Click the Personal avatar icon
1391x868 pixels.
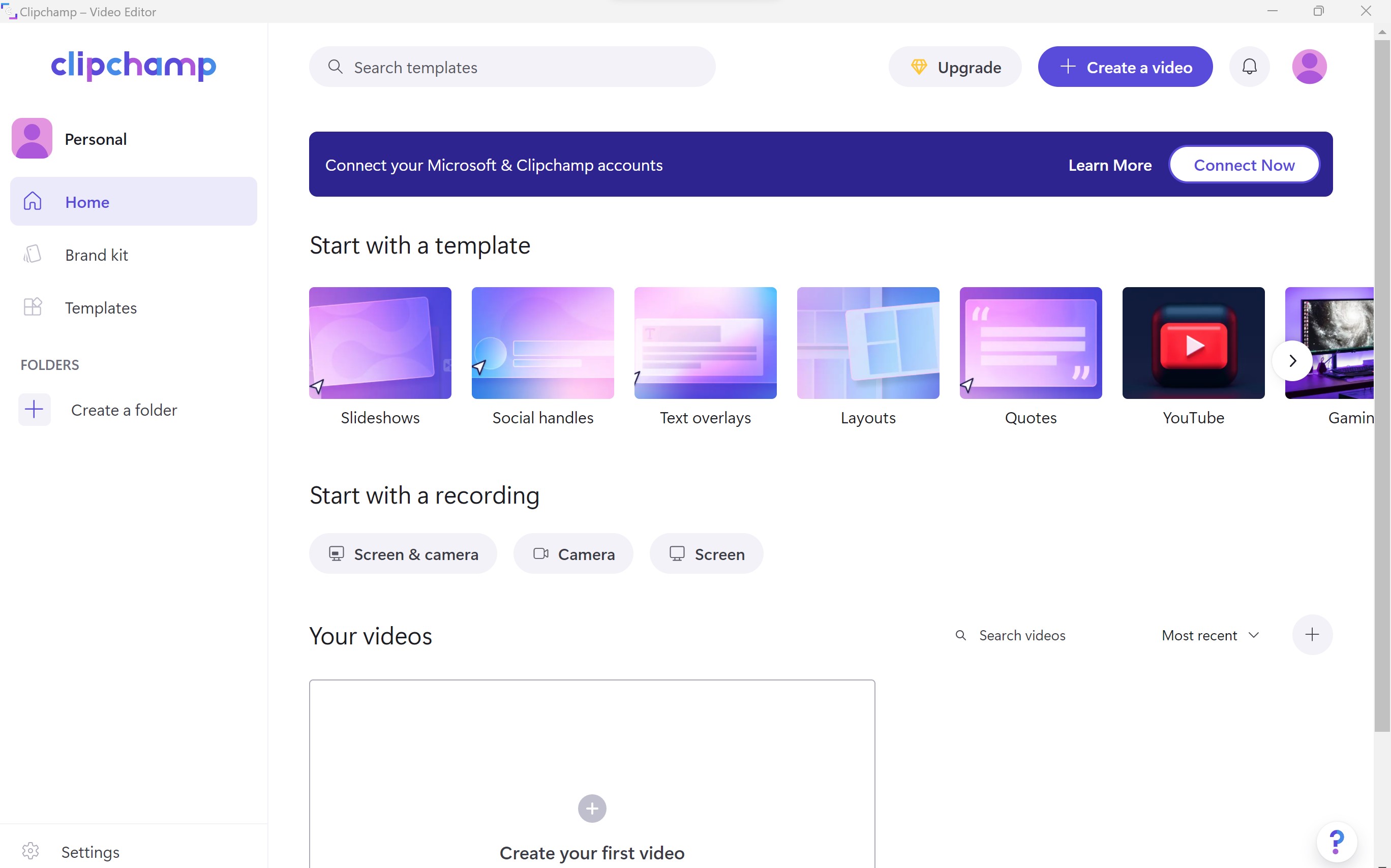[32, 138]
